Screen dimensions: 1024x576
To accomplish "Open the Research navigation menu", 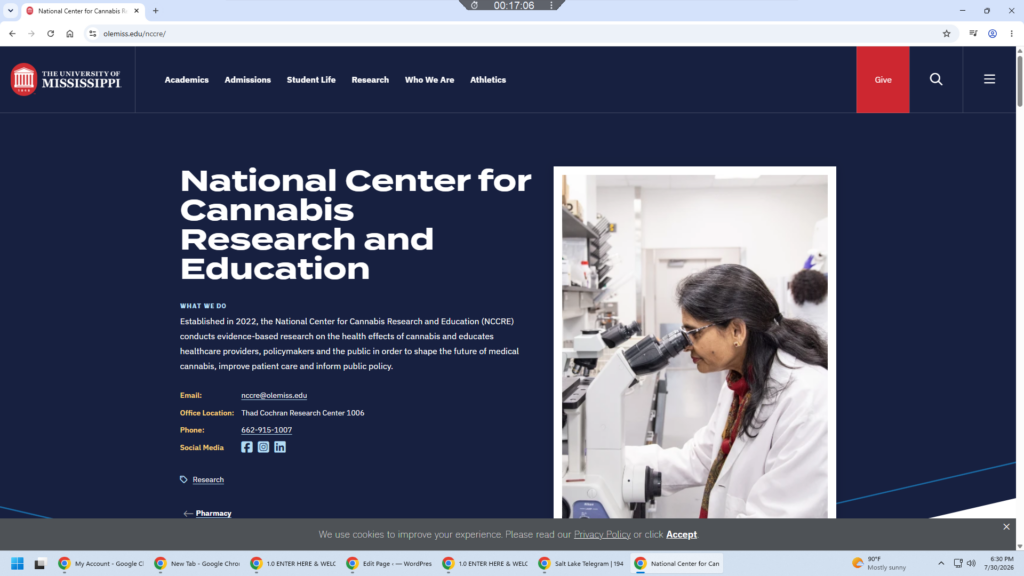I will pos(370,80).
